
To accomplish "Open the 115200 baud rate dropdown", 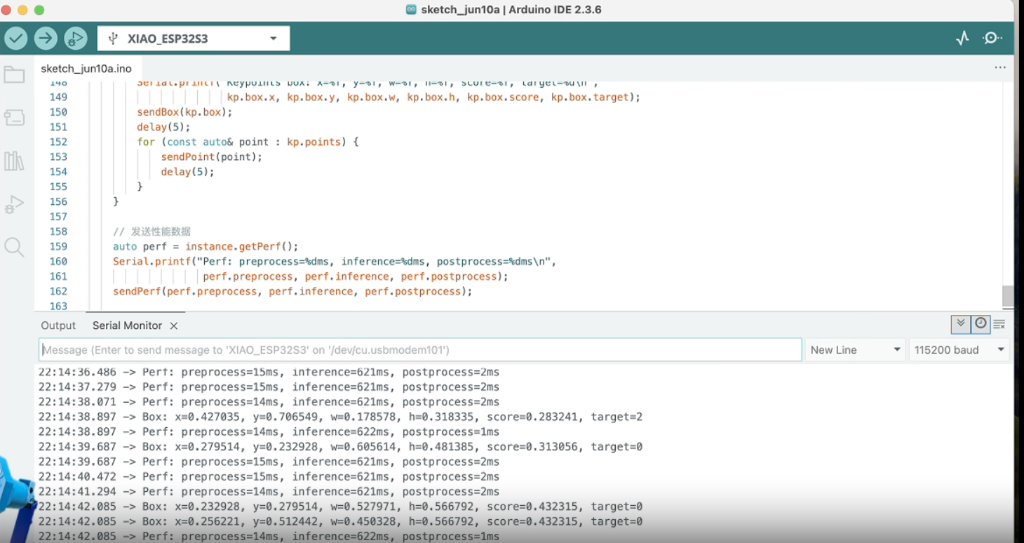I will click(959, 350).
